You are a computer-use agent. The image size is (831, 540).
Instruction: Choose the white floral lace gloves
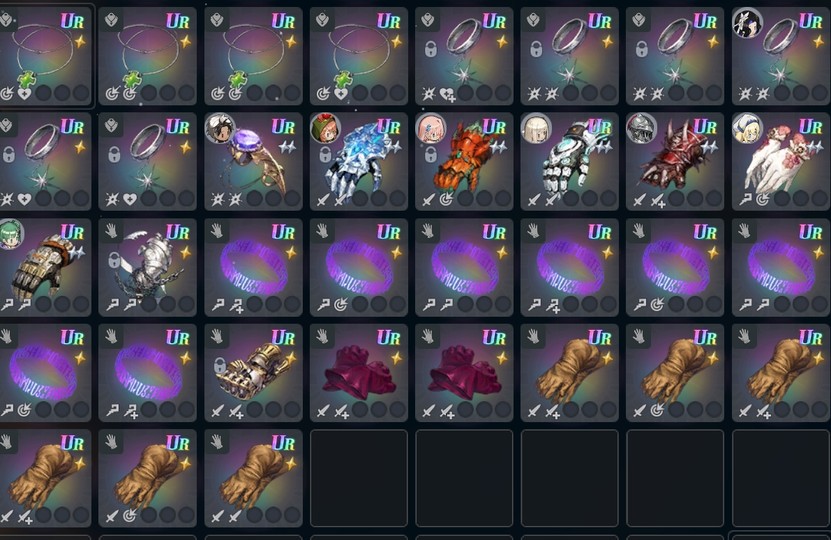click(781, 162)
